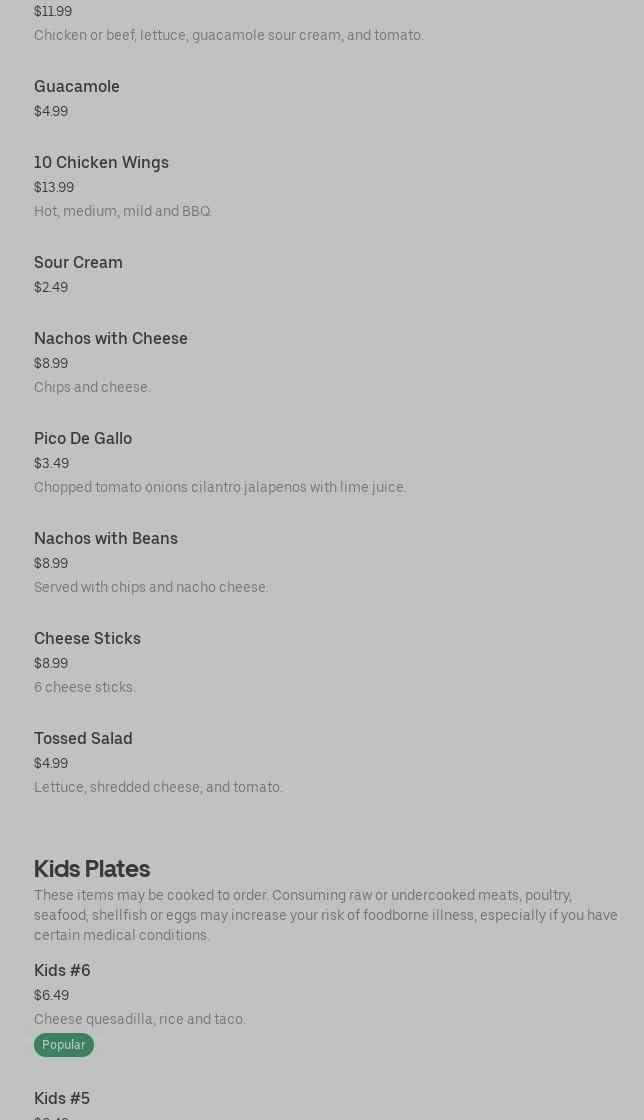Open Pico De Gallo item

[x=83, y=439]
